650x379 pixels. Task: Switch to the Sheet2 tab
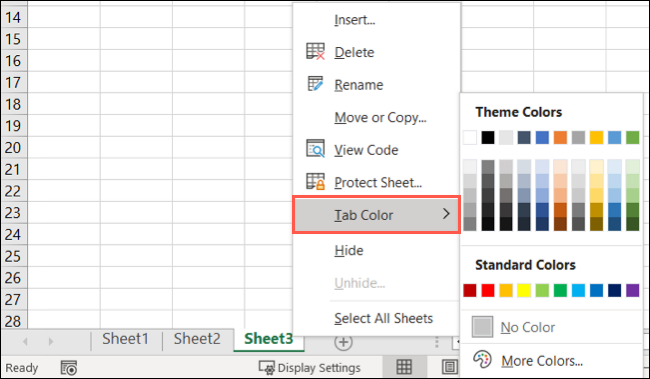(197, 339)
